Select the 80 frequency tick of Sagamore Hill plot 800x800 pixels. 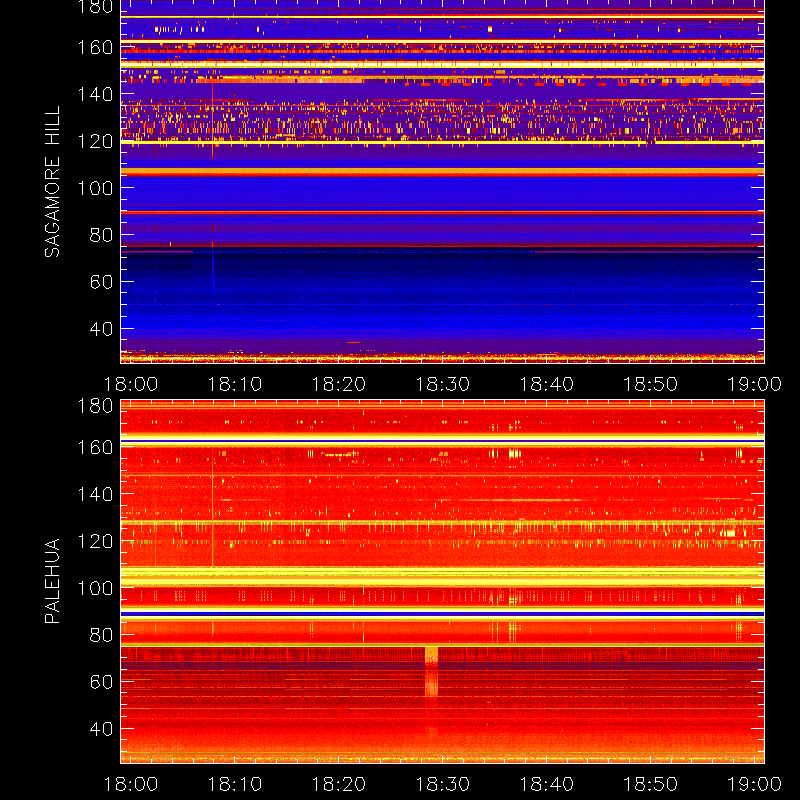pyautogui.click(x=101, y=235)
